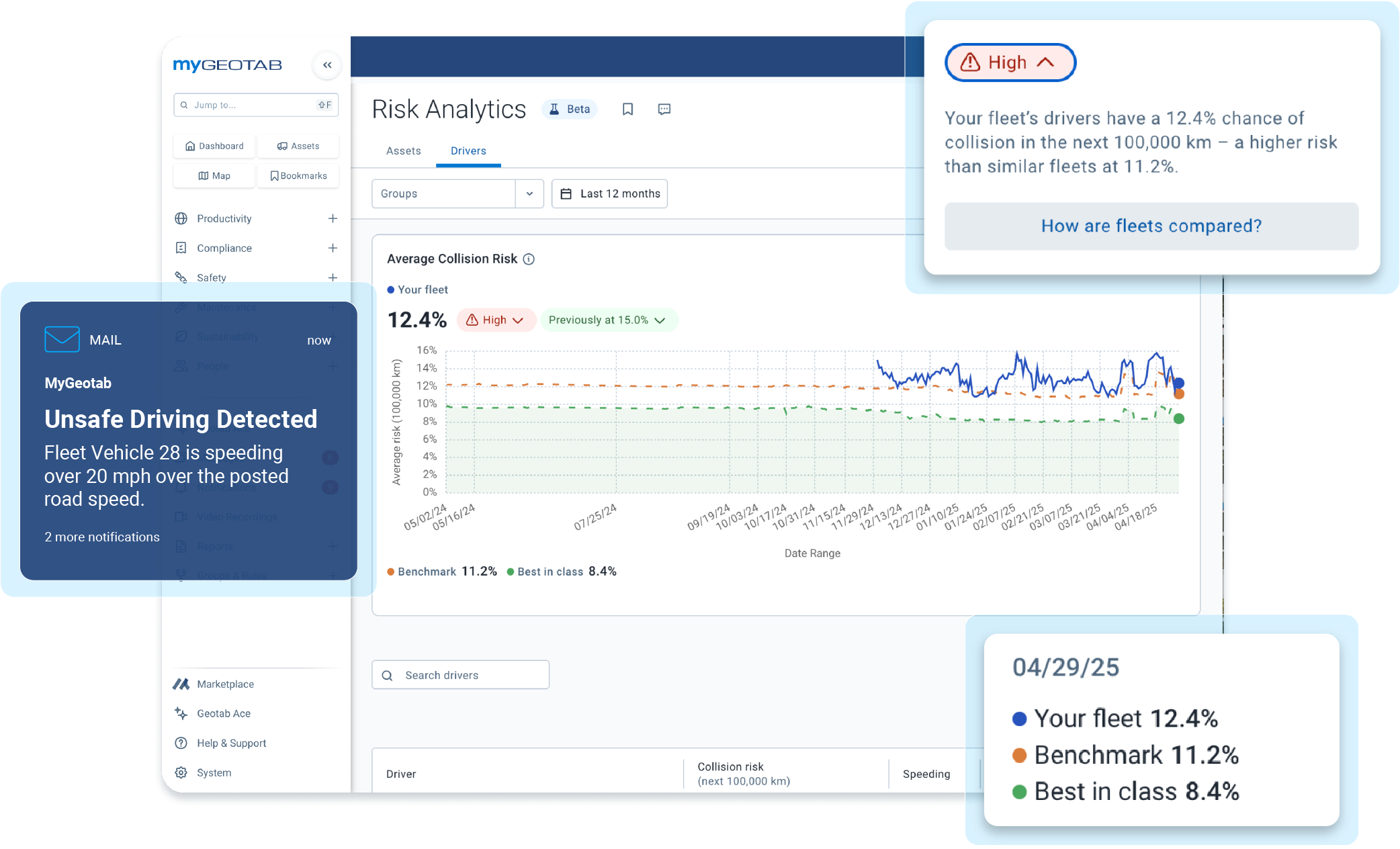Open the feedback comment icon beside Risk Analytics
Image resolution: width=1400 pixels, height=849 pixels.
tap(664, 109)
